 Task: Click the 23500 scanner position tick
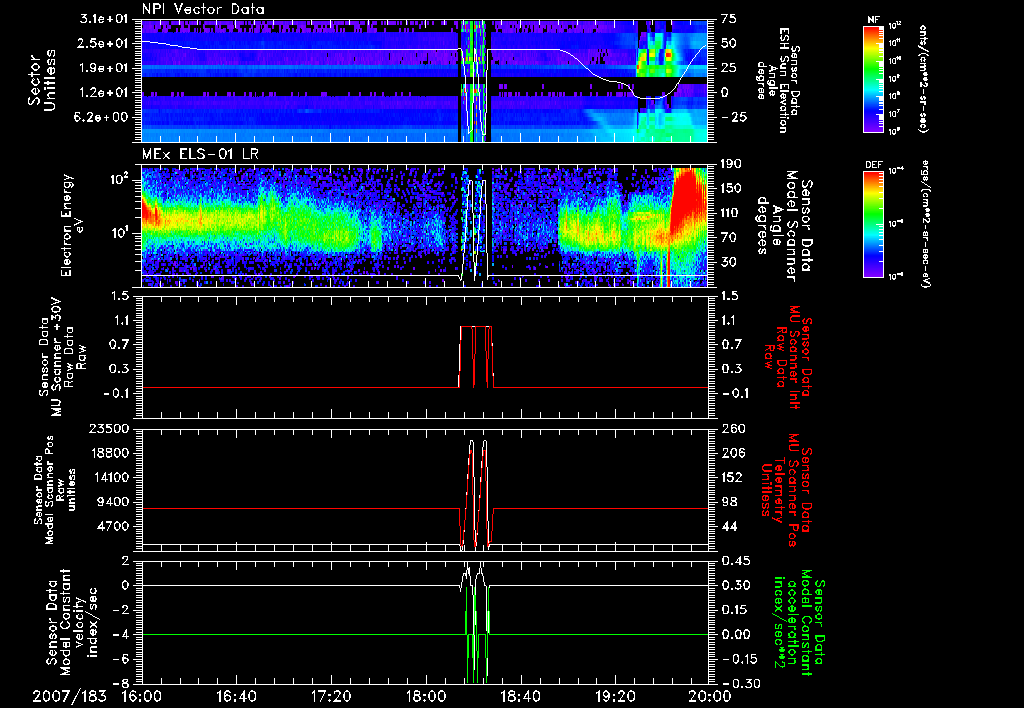click(108, 429)
